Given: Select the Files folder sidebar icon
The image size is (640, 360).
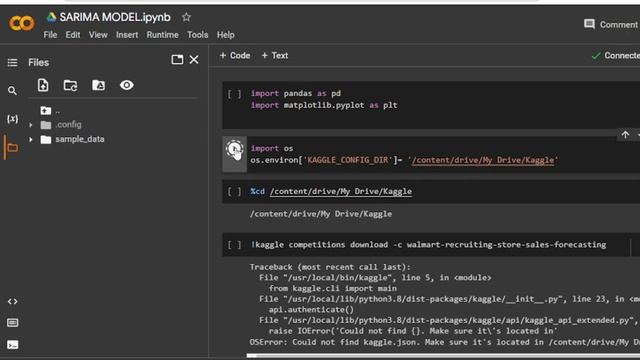Looking at the screenshot, I should (x=12, y=147).
